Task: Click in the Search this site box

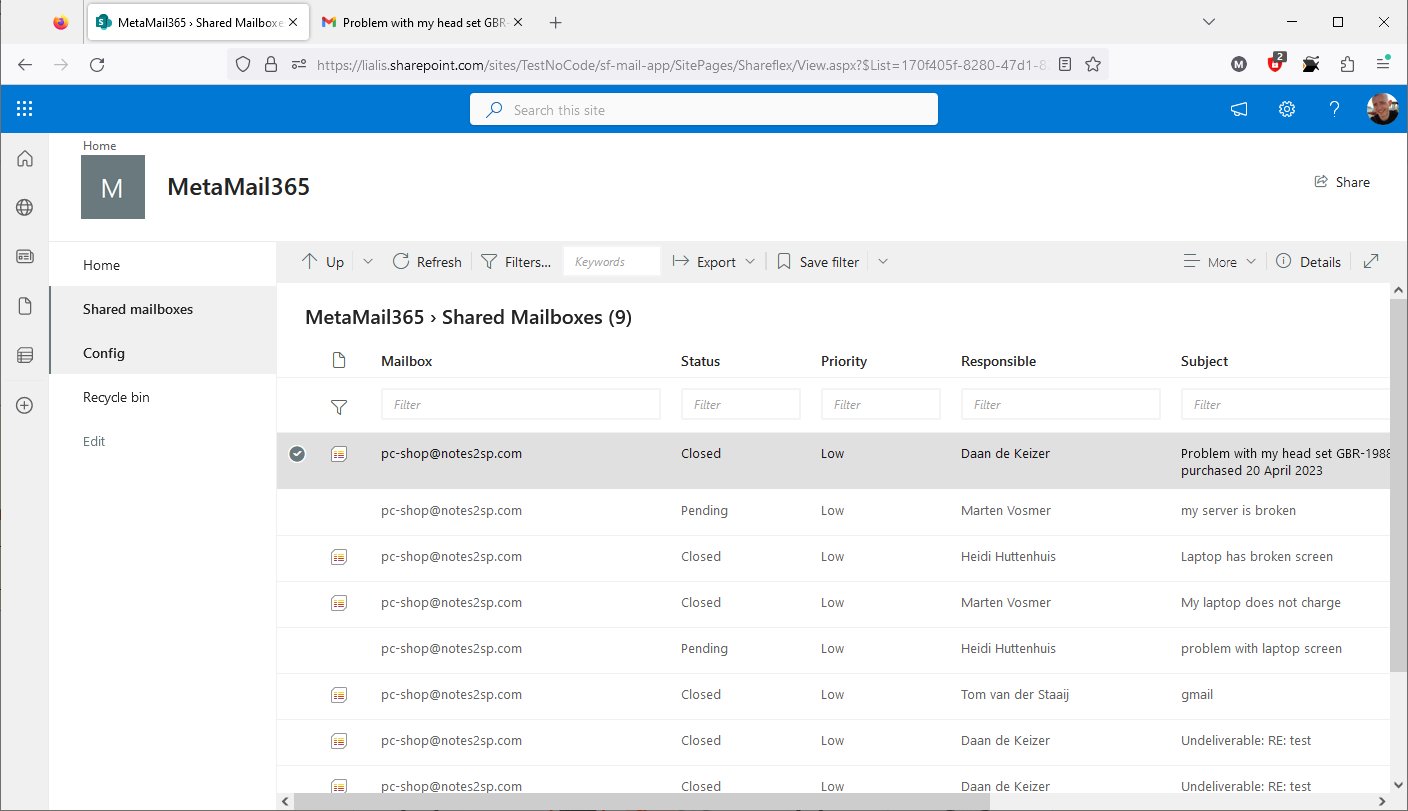Action: [704, 110]
